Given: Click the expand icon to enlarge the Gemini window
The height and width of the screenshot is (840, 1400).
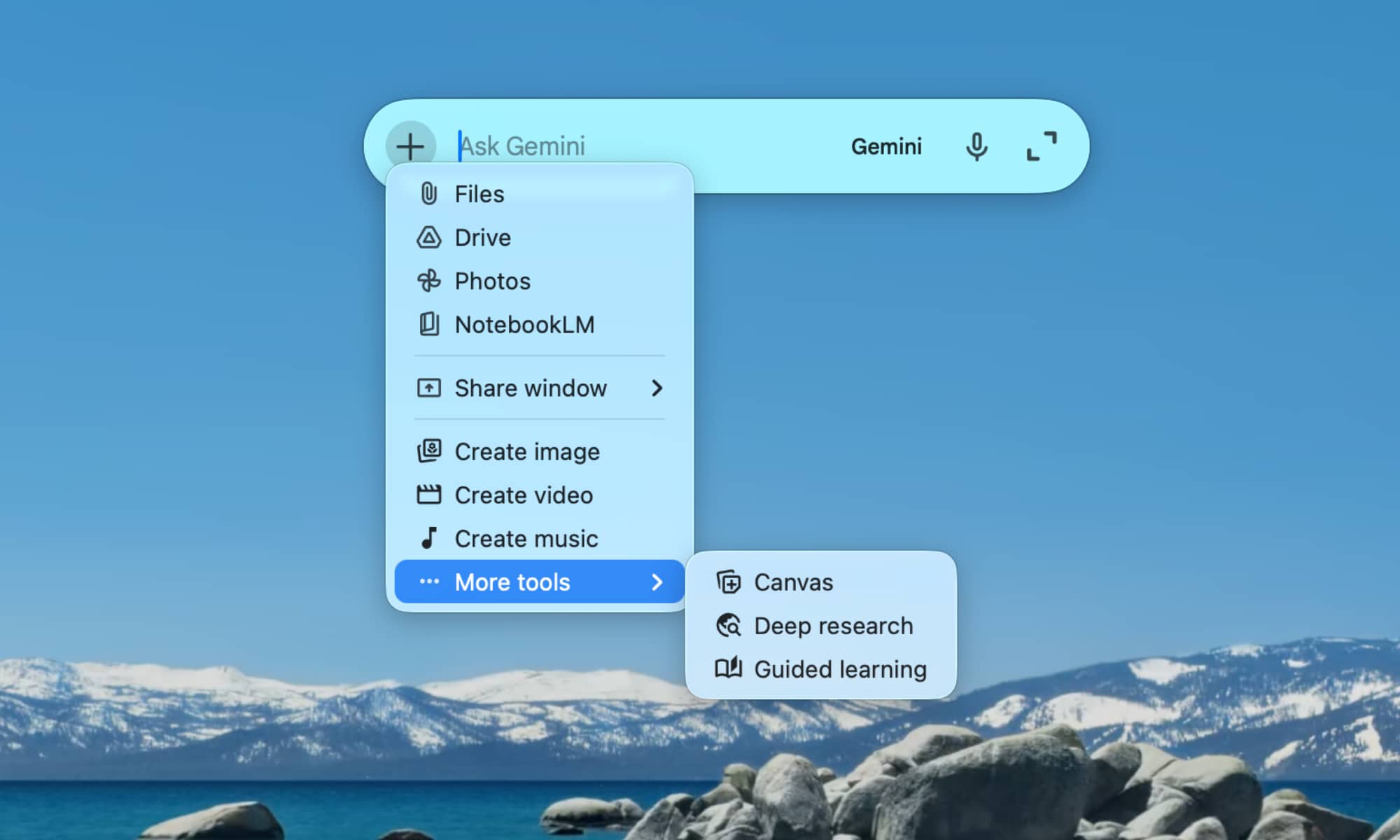Looking at the screenshot, I should tap(1042, 145).
